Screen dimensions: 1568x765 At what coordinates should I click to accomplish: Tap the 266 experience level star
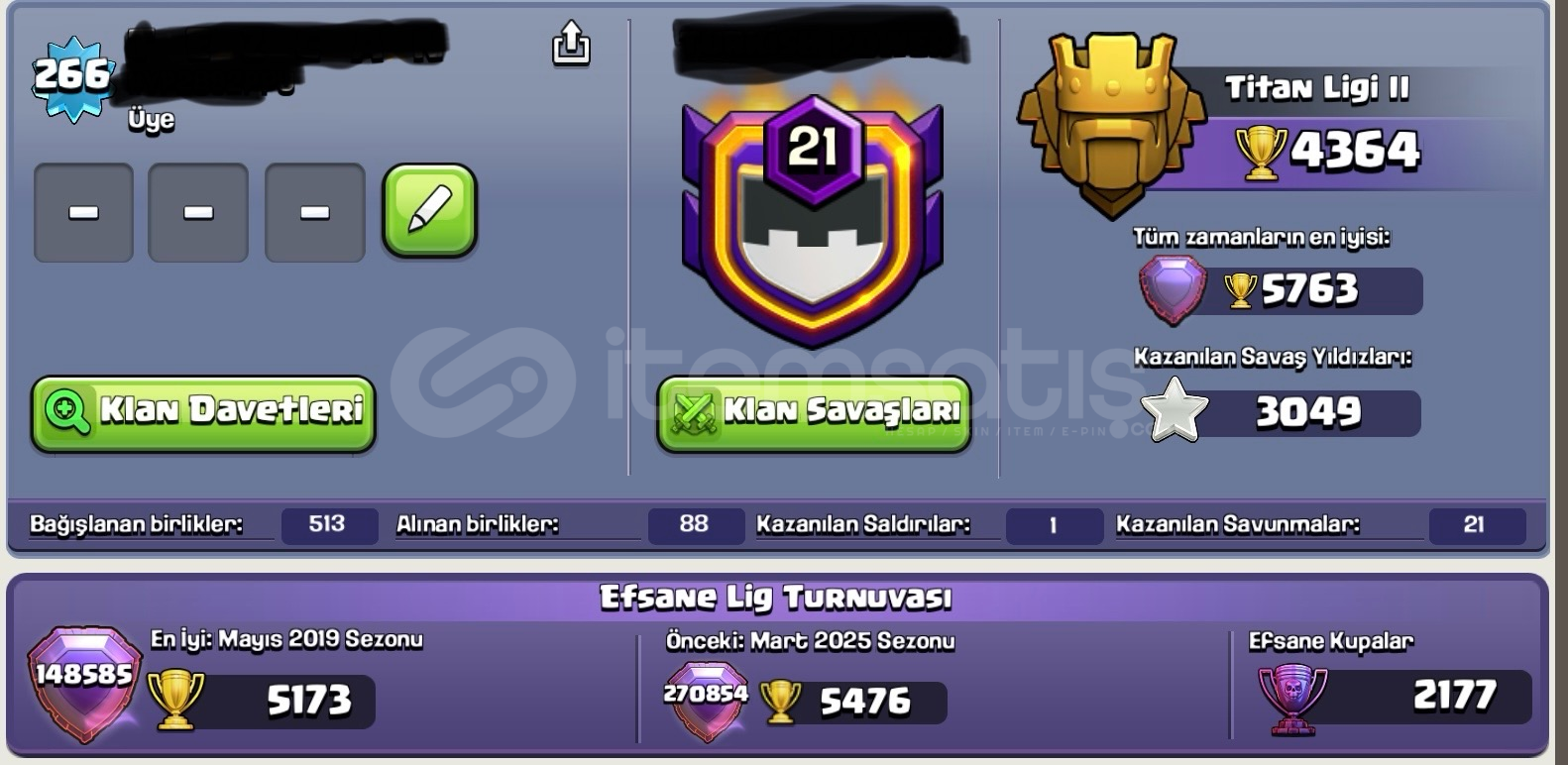(x=72, y=77)
